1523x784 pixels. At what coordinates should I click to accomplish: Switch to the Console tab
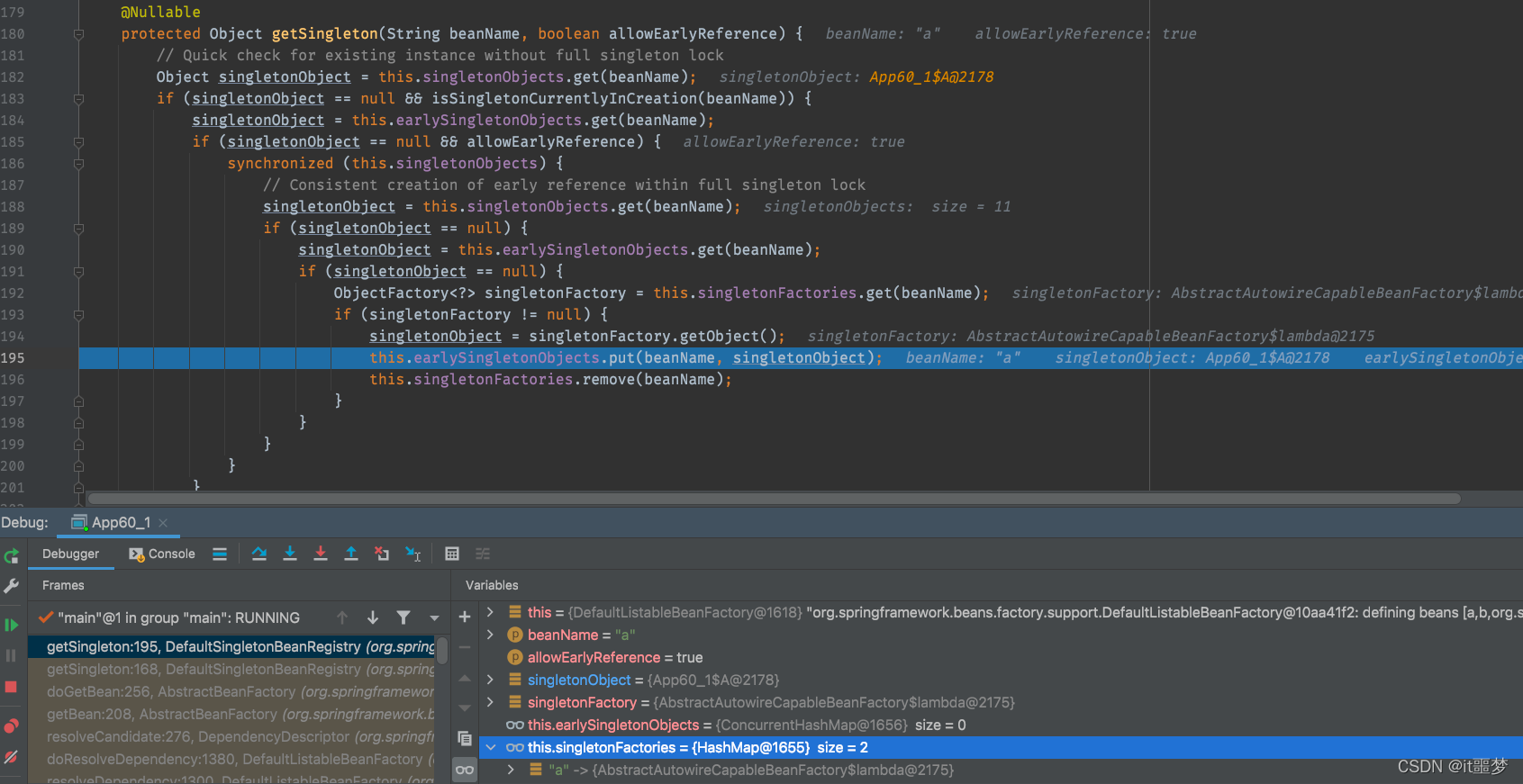162,554
